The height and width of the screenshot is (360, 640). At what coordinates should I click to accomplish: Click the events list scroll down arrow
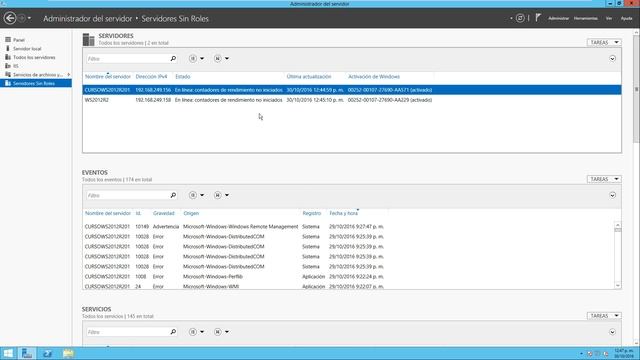click(618, 286)
